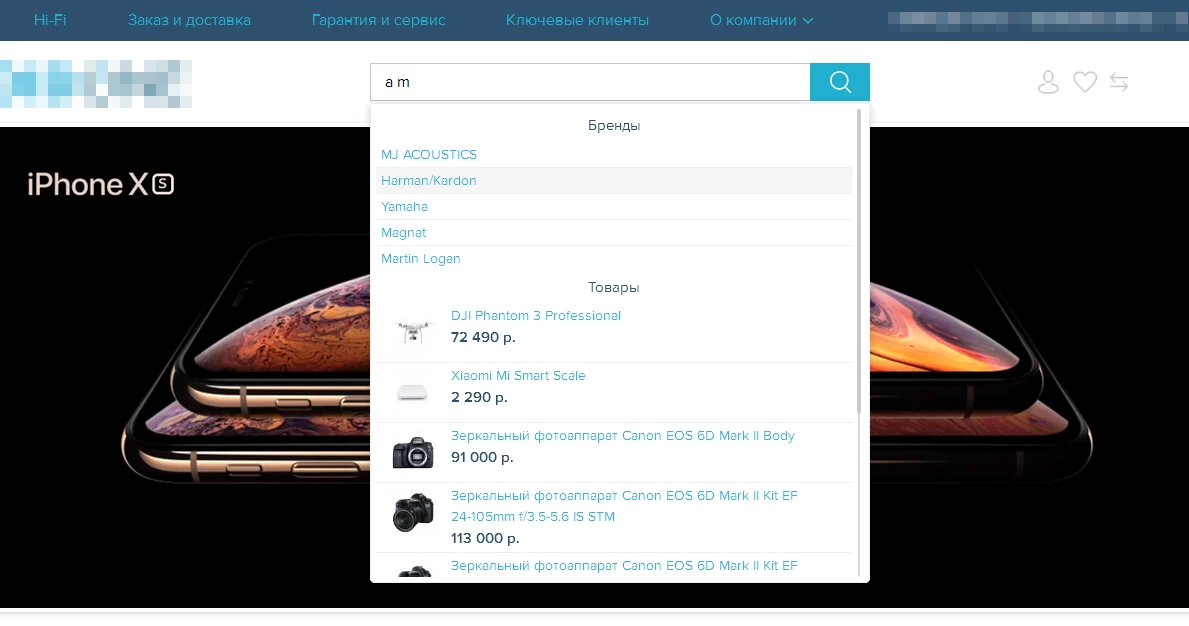Click the search magnifier button
Viewport: 1189px width, 626px height.
[839, 82]
